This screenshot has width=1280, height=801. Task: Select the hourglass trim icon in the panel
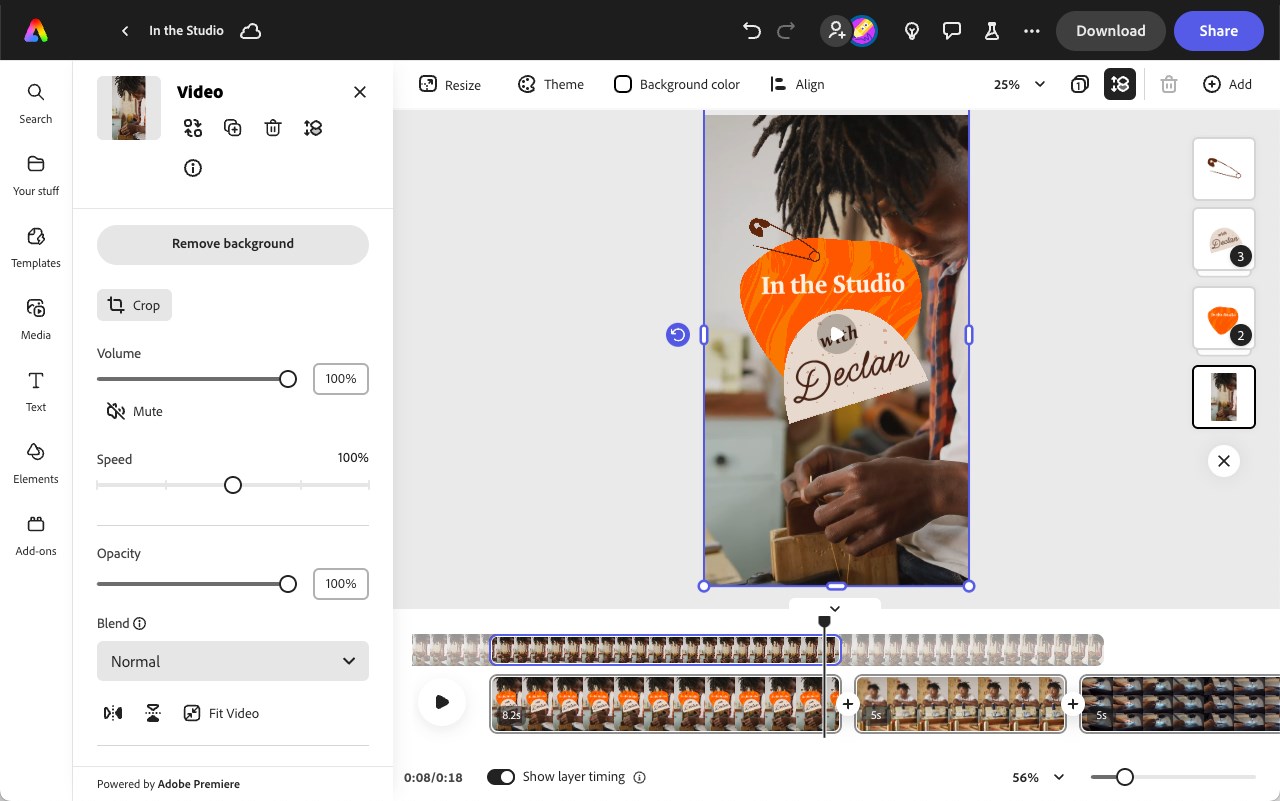coord(153,713)
